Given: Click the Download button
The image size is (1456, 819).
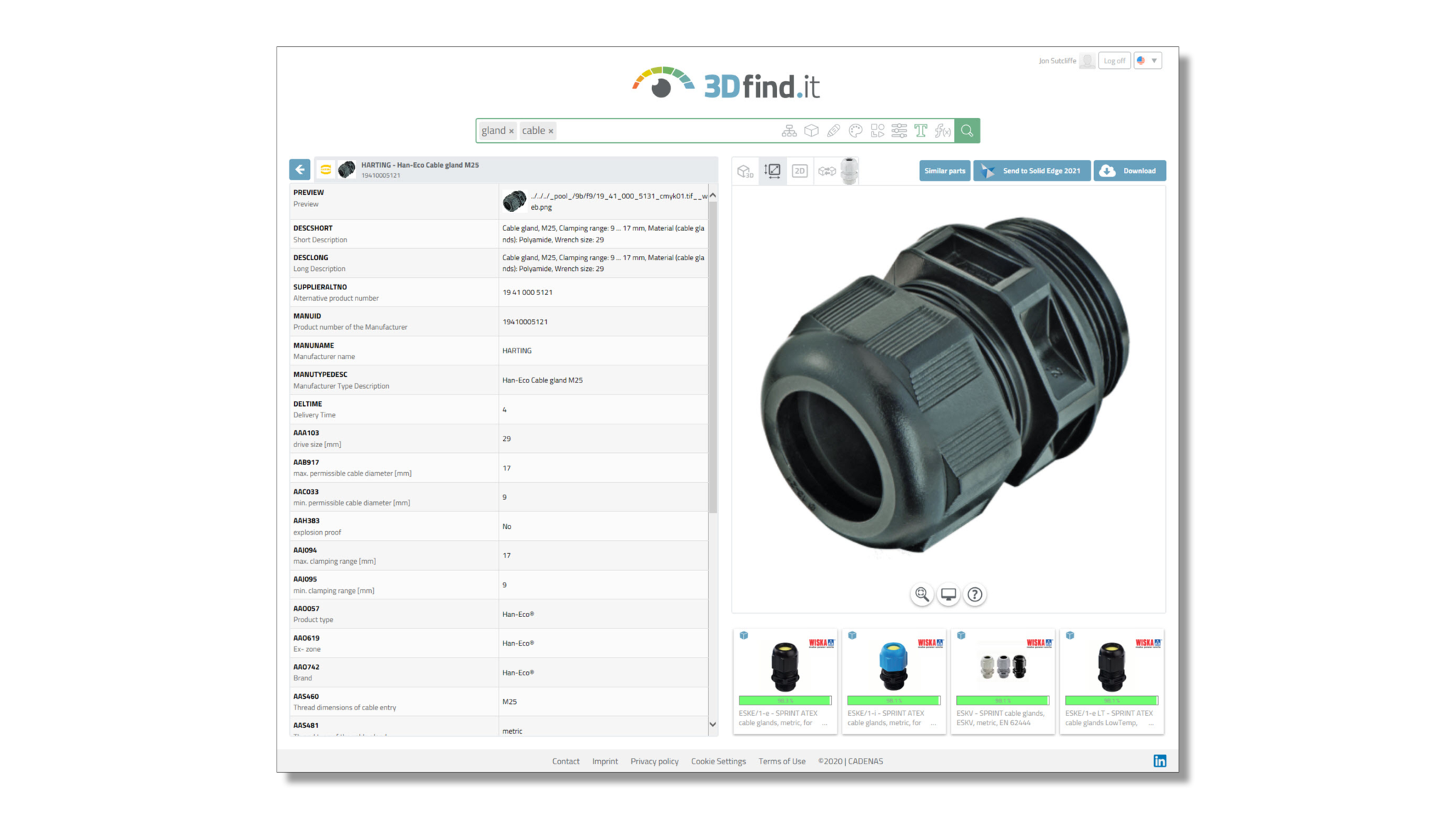Looking at the screenshot, I should [x=1130, y=171].
